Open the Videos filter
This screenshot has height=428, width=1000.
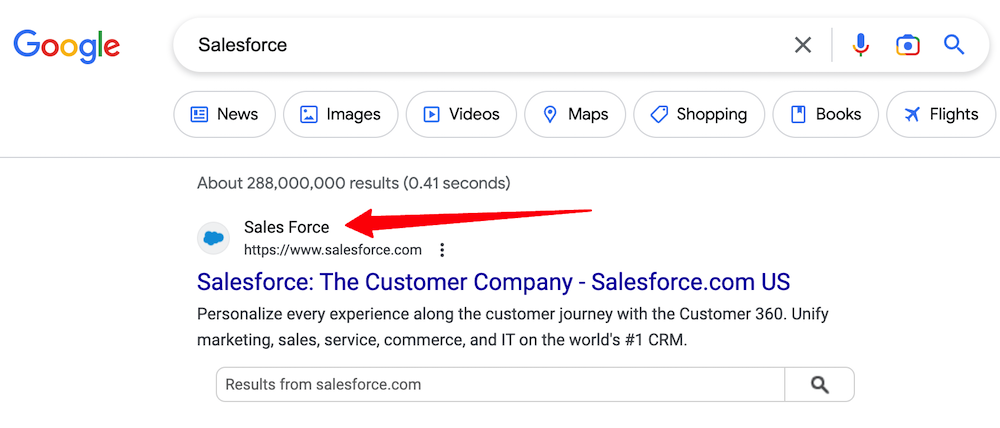pyautogui.click(x=460, y=114)
